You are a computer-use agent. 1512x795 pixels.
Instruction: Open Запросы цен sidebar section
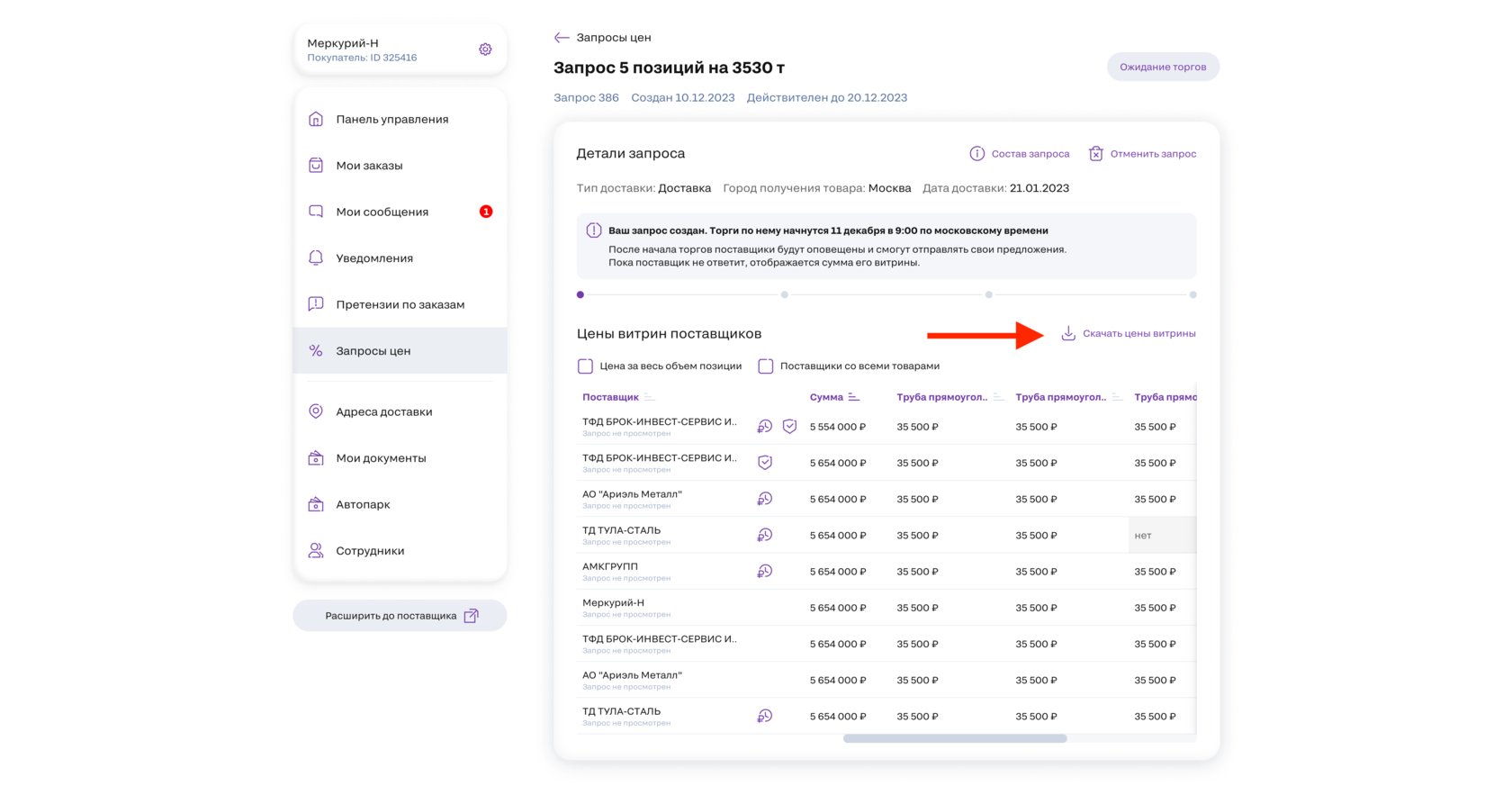pos(400,351)
